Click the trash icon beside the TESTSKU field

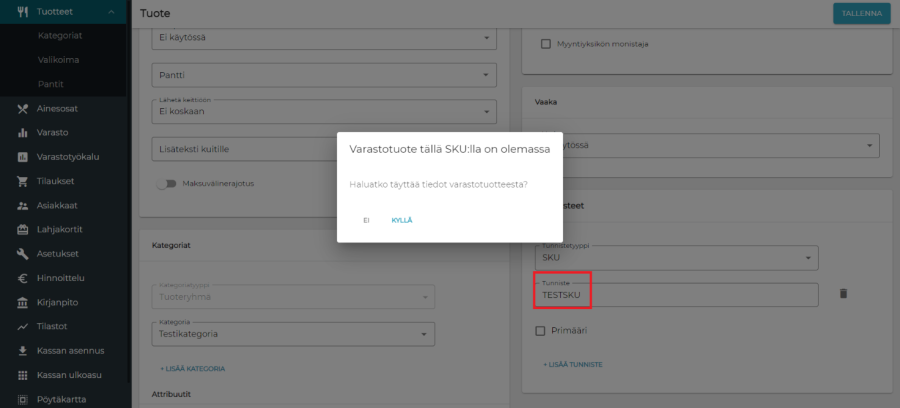tap(843, 294)
